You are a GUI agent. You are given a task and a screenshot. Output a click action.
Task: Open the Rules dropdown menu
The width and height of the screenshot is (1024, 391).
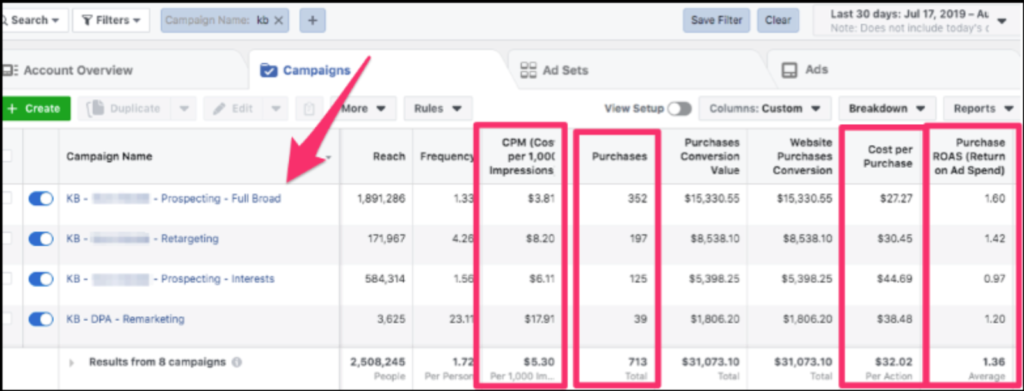click(438, 108)
